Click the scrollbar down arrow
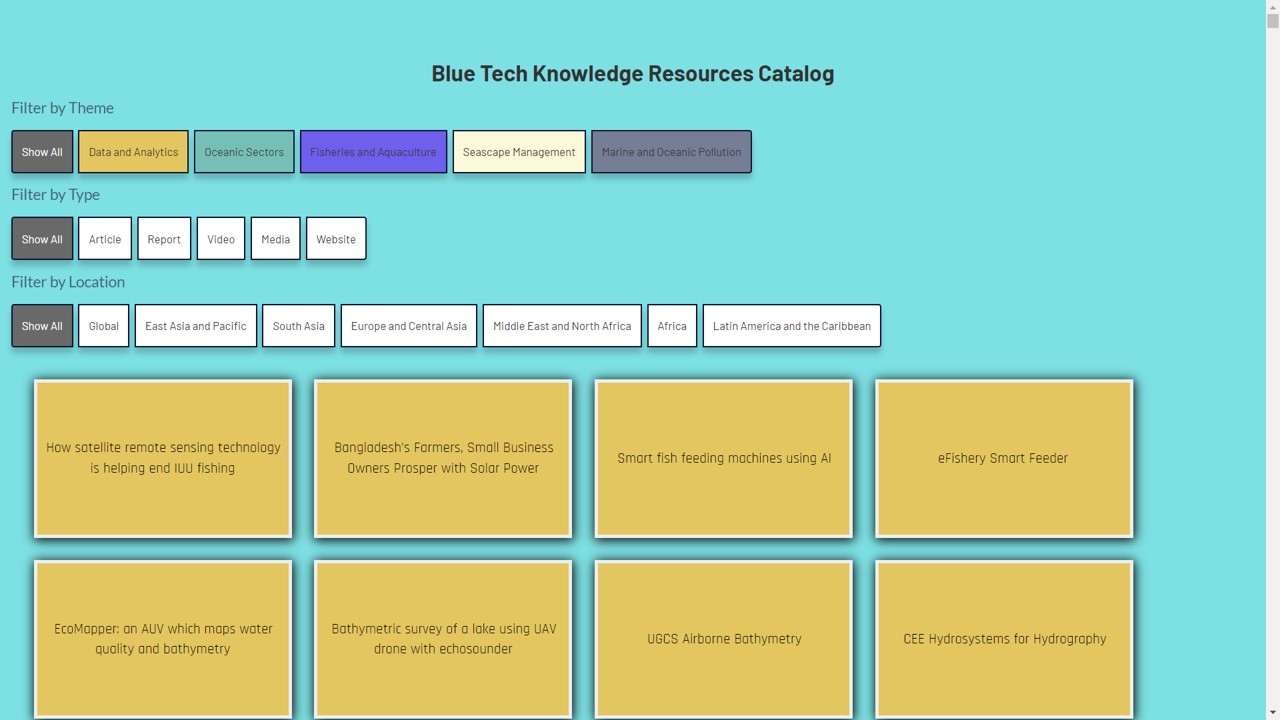1280x720 pixels. tap(1272, 712)
